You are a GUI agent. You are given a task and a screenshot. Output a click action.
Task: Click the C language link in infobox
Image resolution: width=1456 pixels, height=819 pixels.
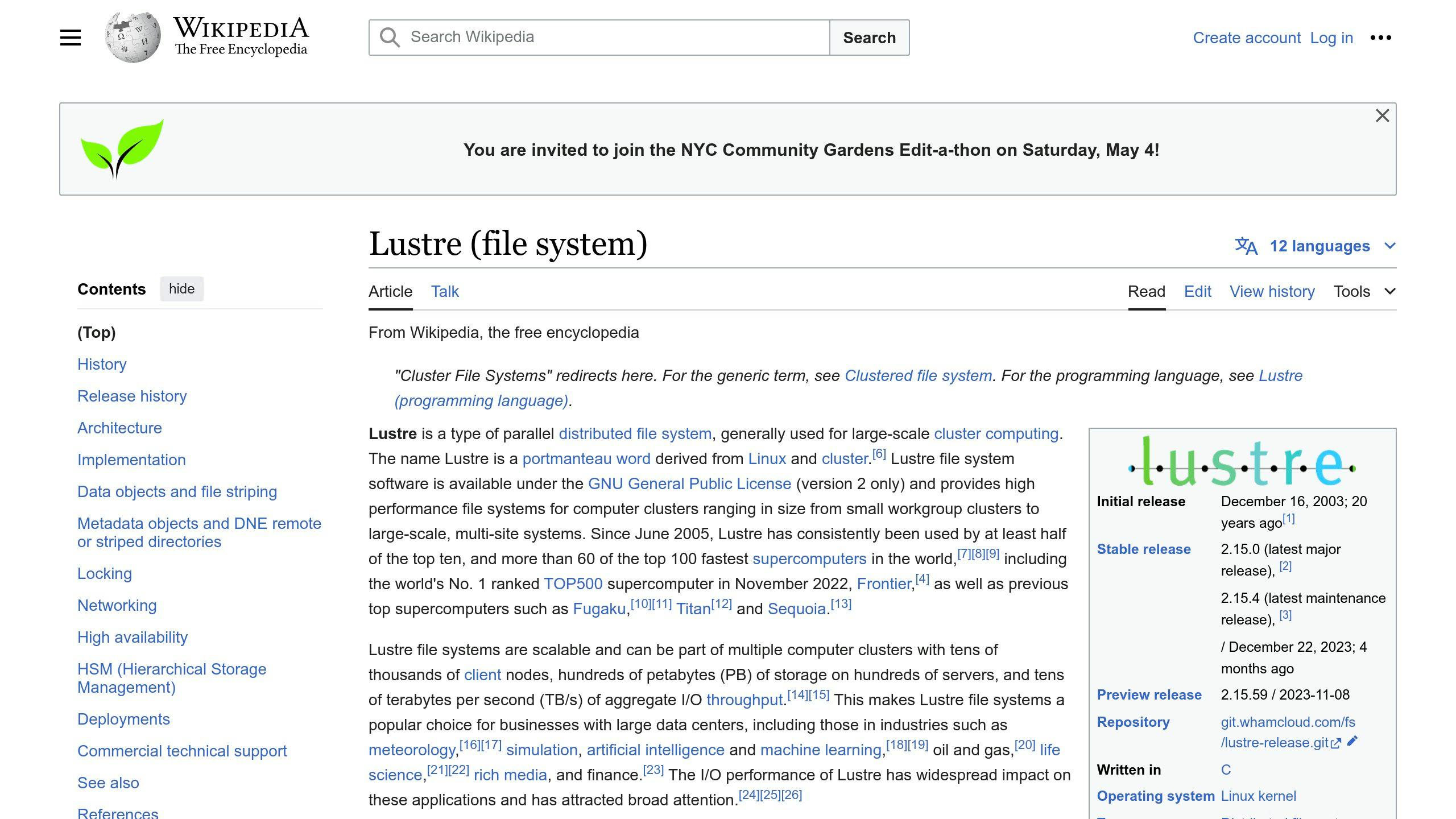point(1226,770)
